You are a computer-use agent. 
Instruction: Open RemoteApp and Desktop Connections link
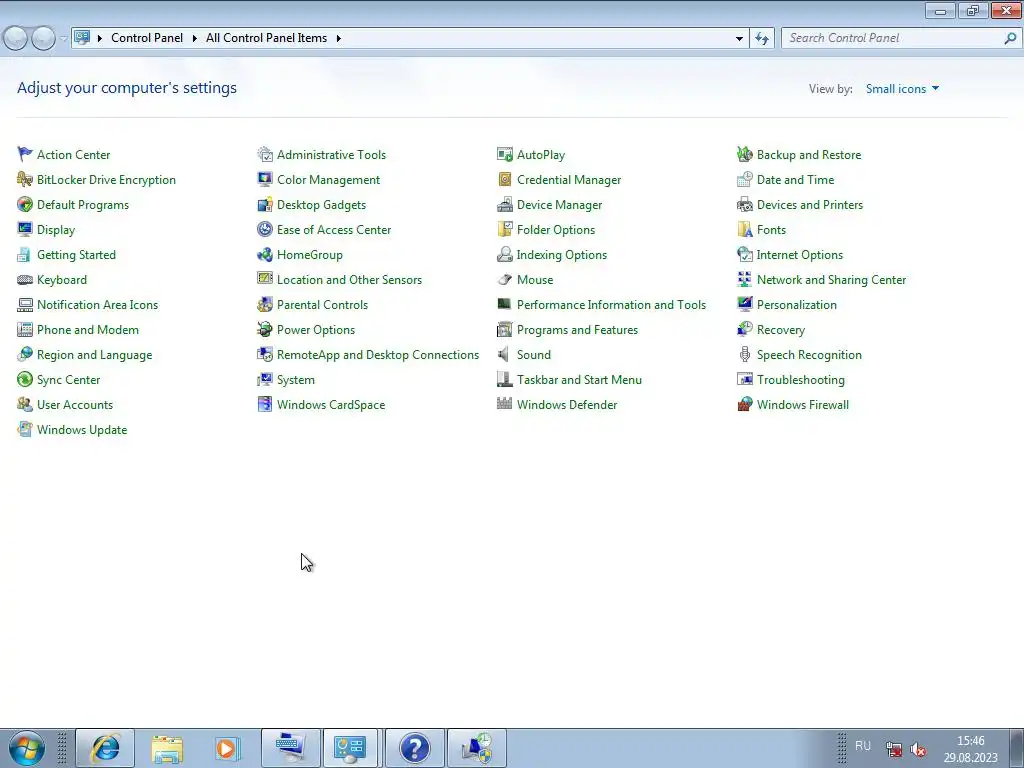[378, 355]
